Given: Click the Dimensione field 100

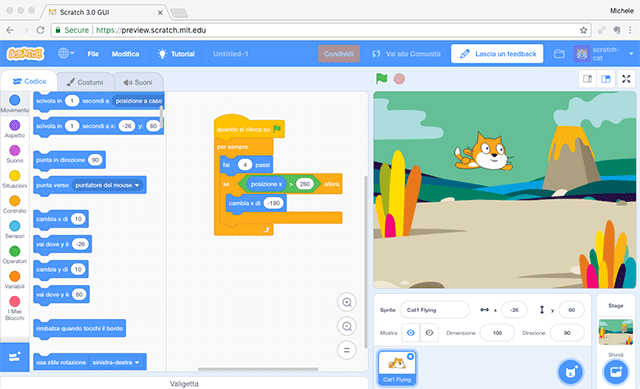Looking at the screenshot, I should tap(497, 333).
